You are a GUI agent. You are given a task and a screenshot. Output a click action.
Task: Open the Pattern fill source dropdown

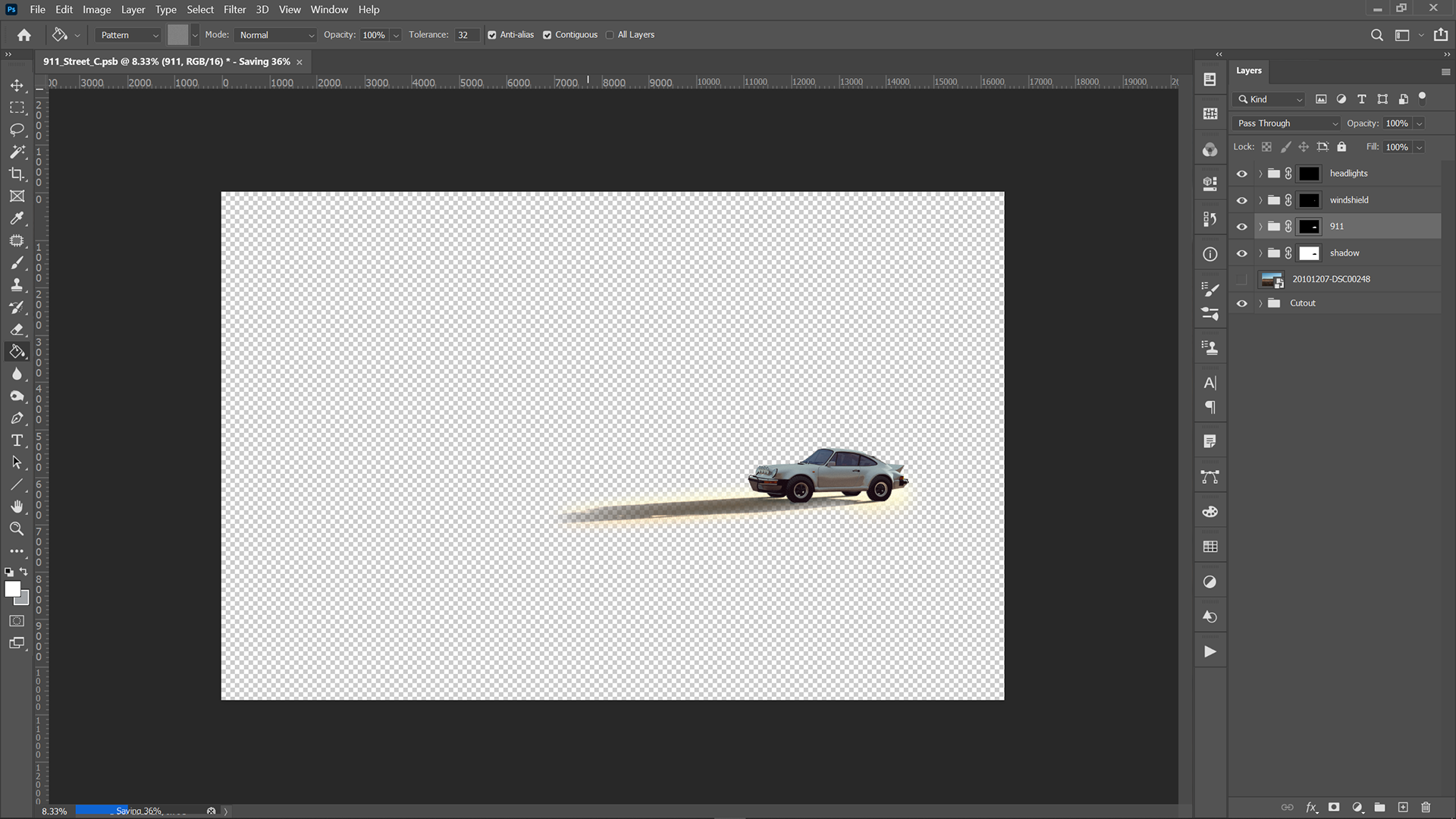(x=130, y=35)
